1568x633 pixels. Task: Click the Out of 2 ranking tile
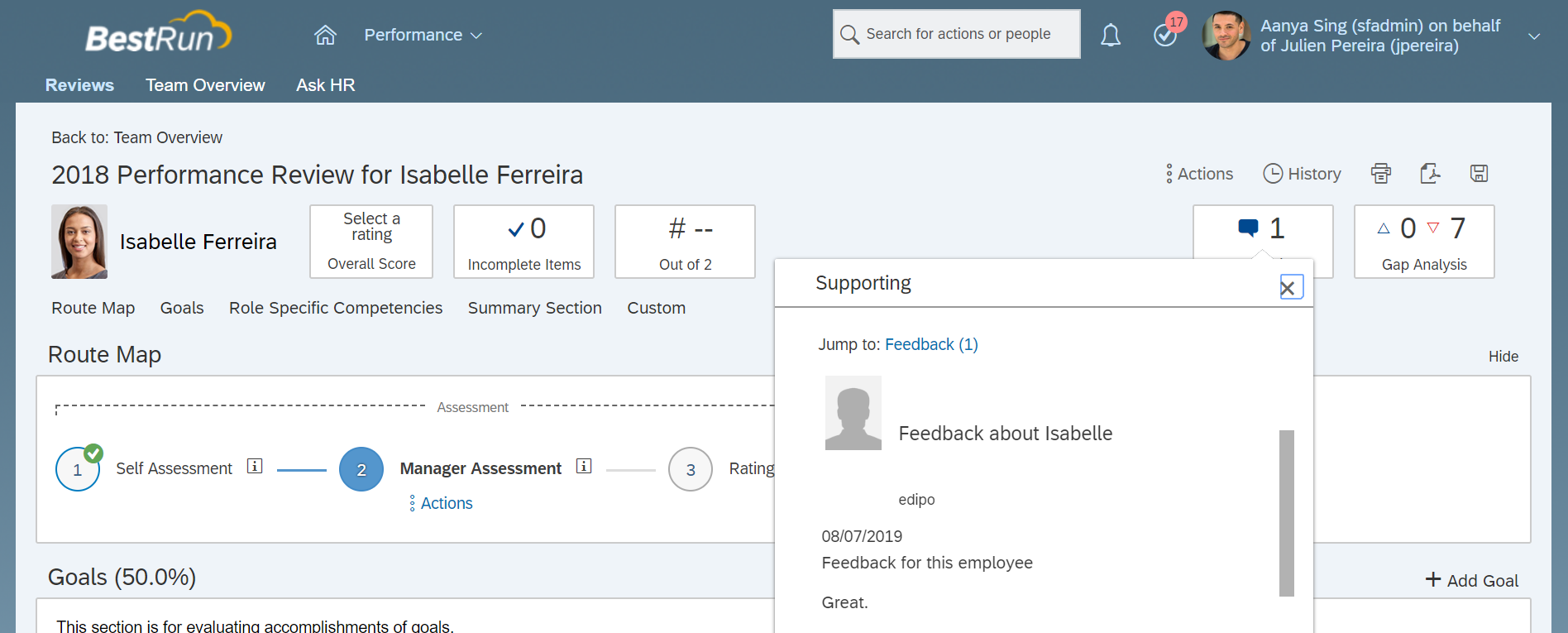click(x=685, y=242)
